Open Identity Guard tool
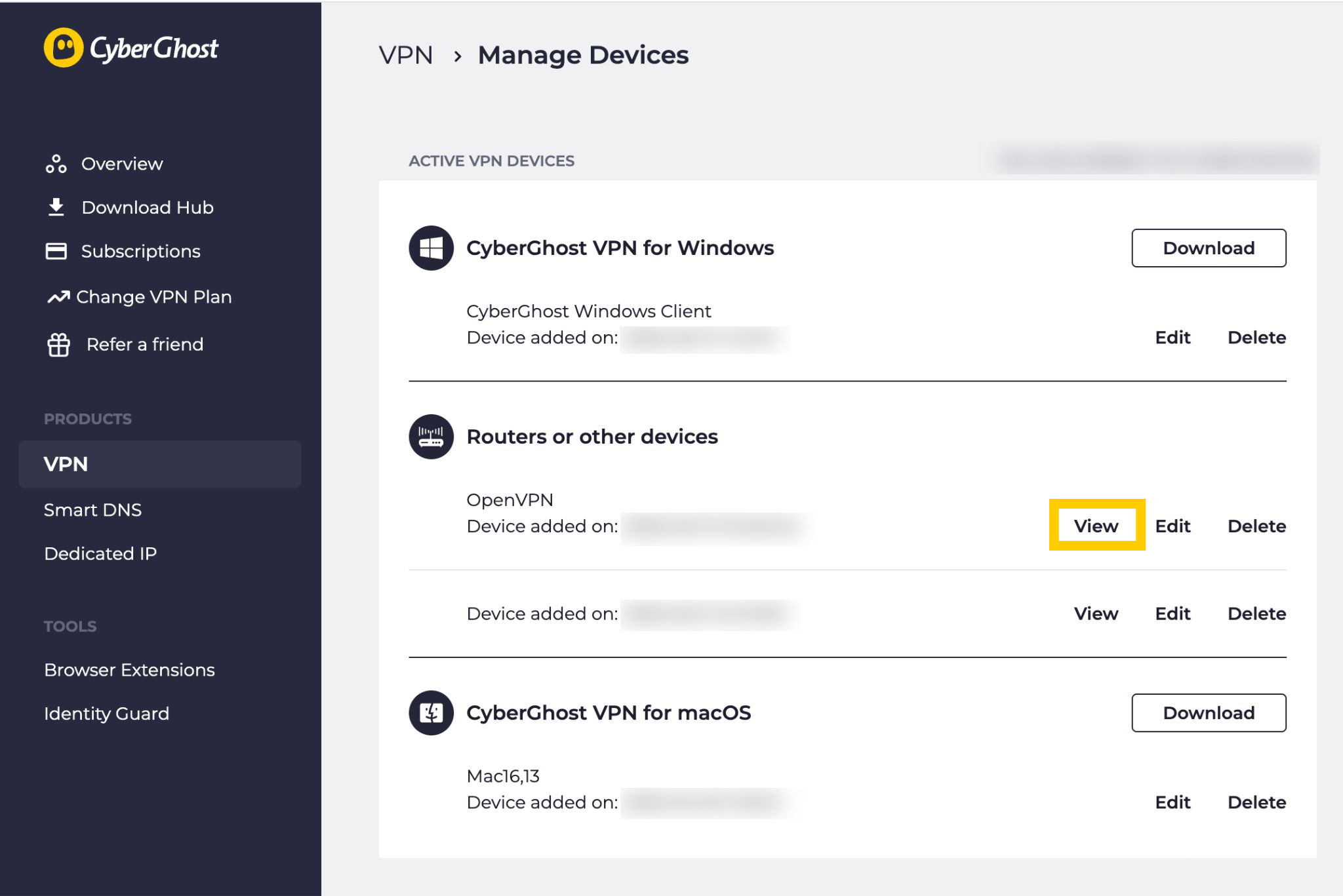Viewport: 1343px width, 896px height. [106, 713]
